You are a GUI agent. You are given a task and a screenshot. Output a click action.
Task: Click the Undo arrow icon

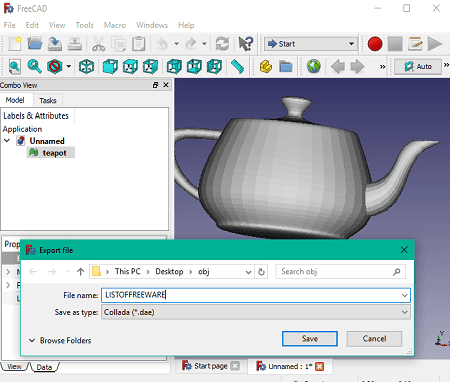163,44
